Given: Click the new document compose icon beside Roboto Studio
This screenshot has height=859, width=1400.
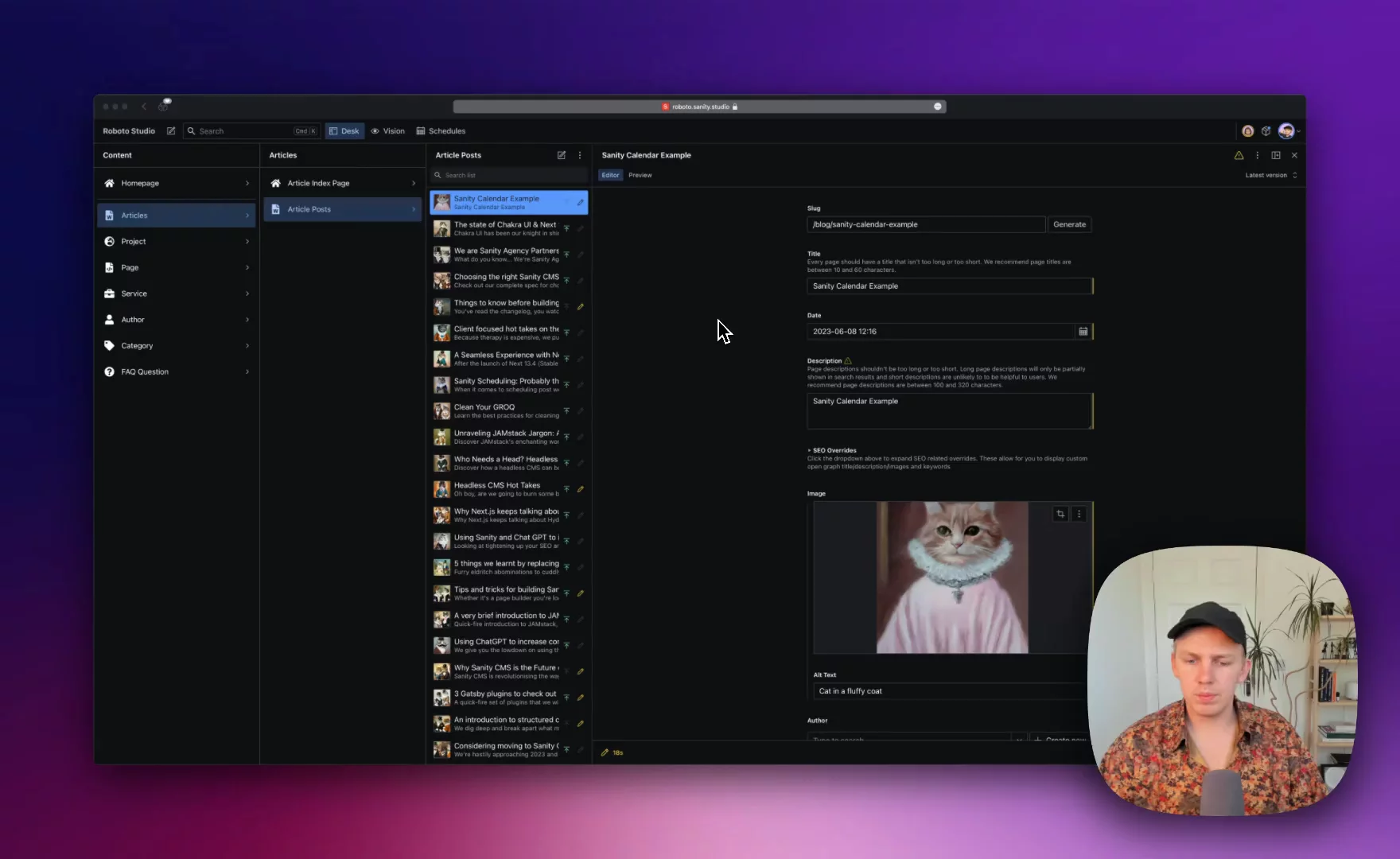Looking at the screenshot, I should point(171,131).
